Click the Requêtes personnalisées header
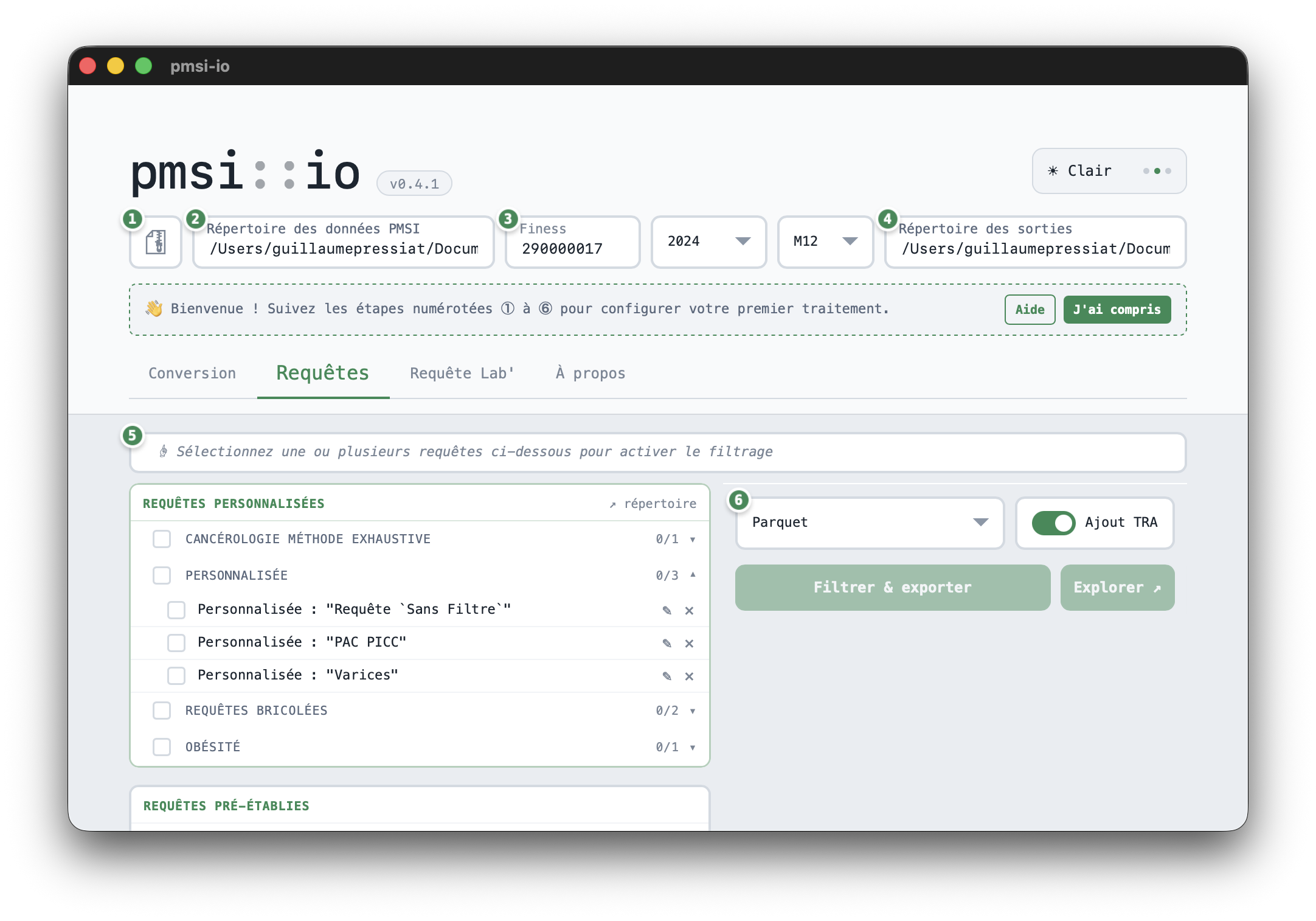 coord(234,504)
